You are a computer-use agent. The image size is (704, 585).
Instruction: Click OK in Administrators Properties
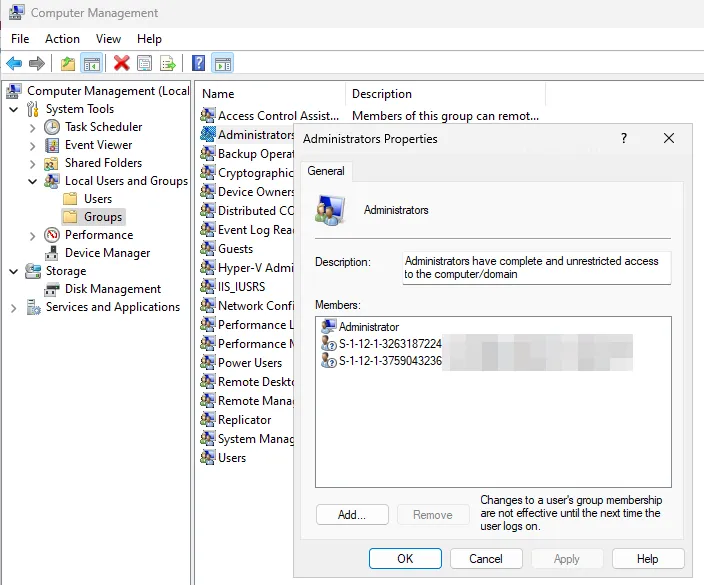[x=405, y=559]
